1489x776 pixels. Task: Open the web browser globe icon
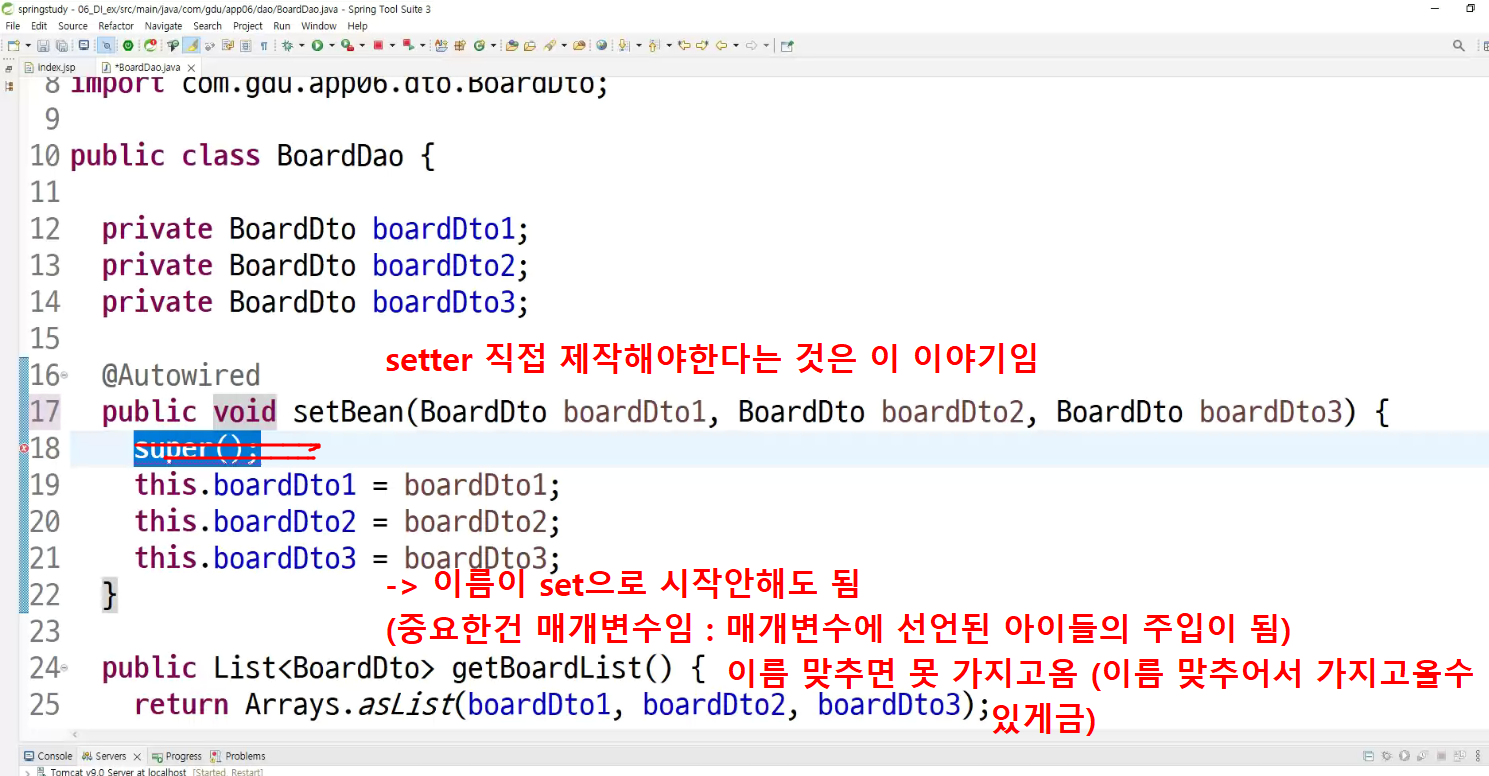point(601,45)
